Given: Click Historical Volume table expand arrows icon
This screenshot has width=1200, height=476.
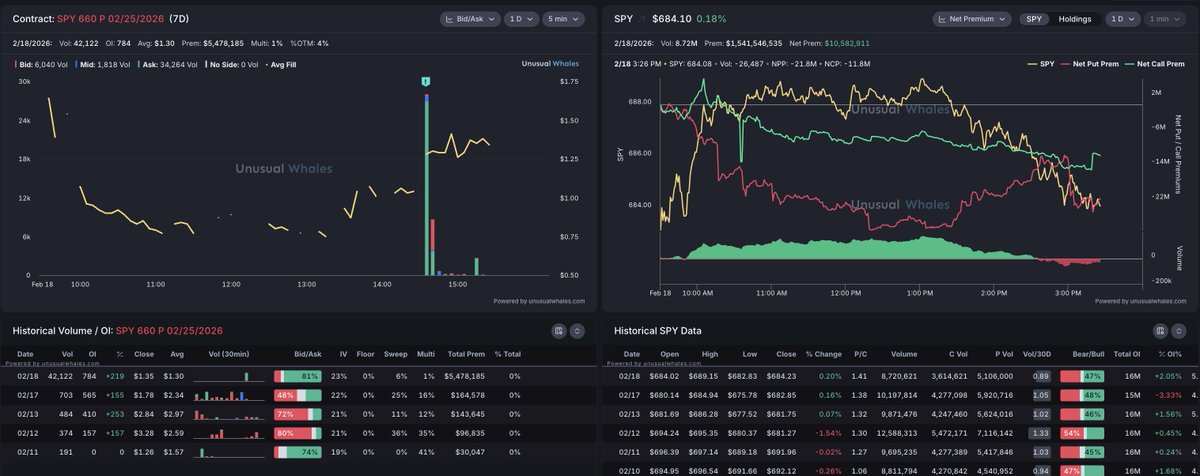Looking at the screenshot, I should [579, 330].
